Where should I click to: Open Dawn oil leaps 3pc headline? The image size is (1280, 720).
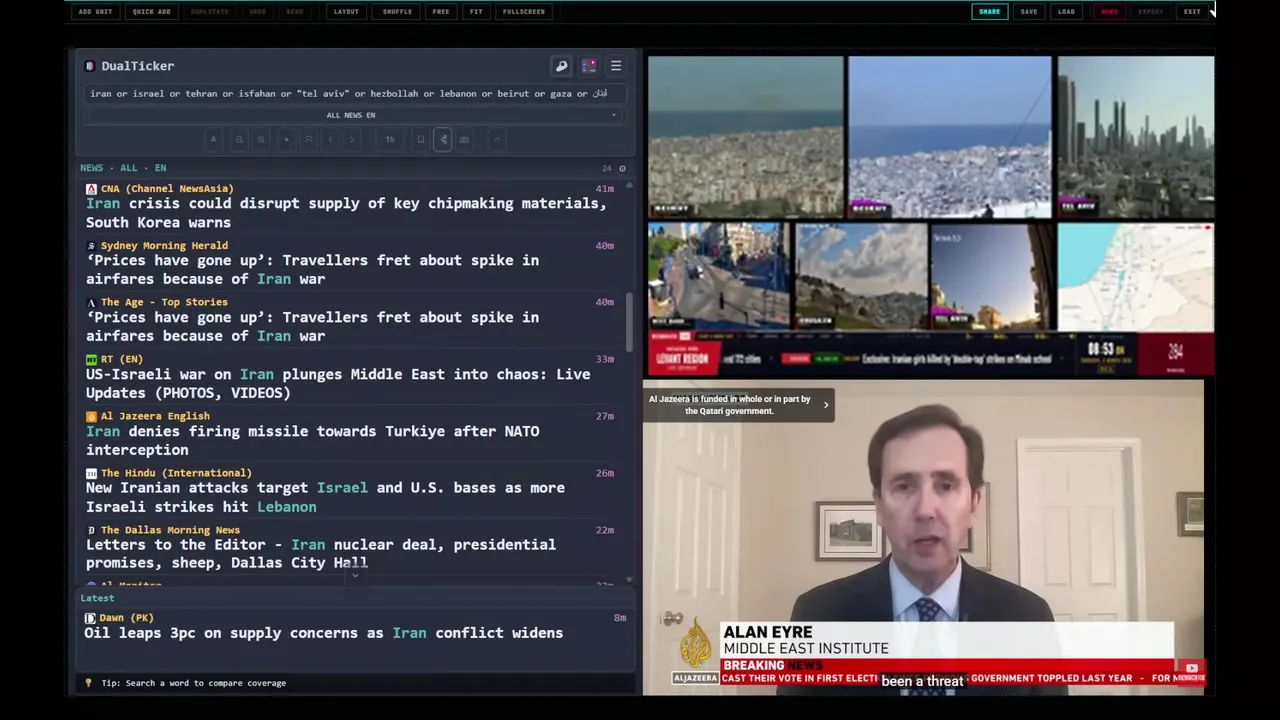pos(323,633)
